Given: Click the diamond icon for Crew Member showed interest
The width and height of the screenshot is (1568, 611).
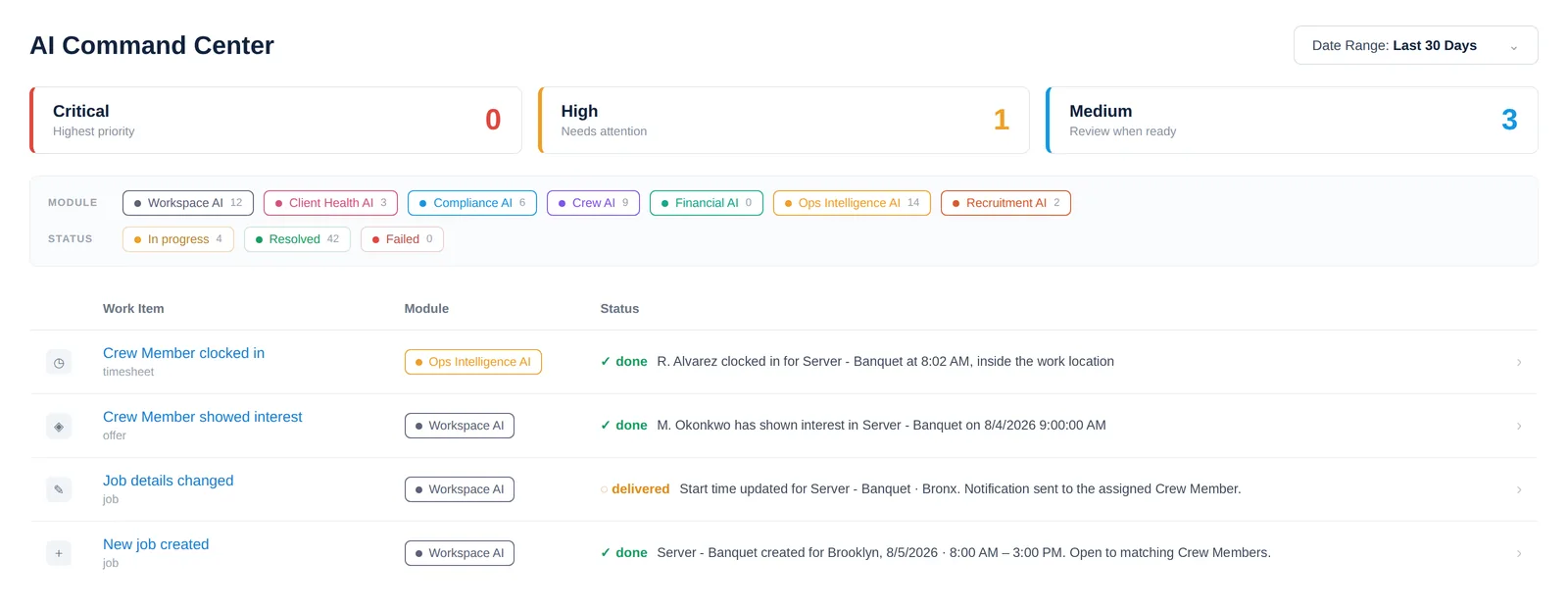Looking at the screenshot, I should (59, 427).
